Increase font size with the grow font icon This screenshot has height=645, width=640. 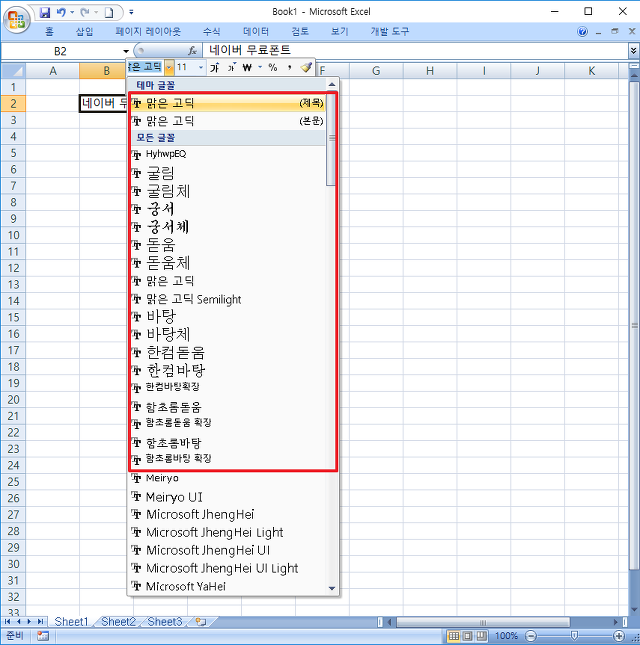pyautogui.click(x=215, y=67)
